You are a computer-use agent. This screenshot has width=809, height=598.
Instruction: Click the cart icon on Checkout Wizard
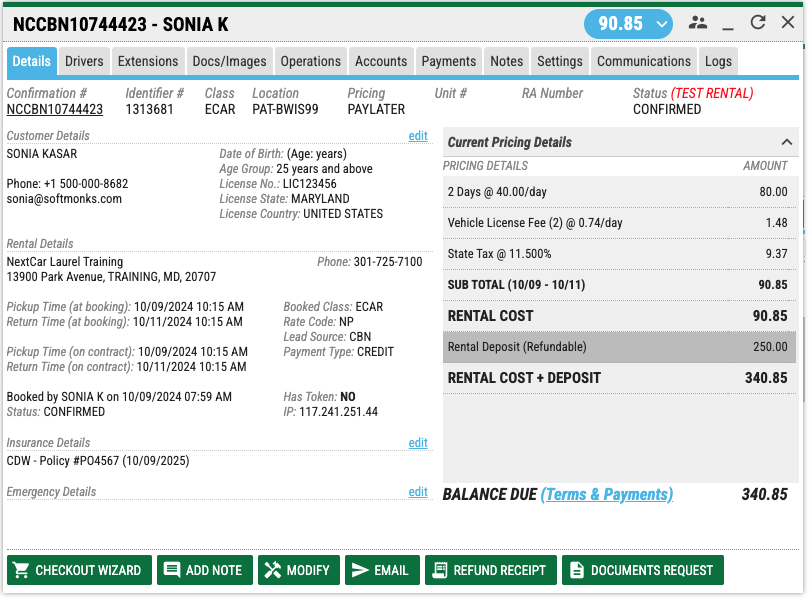pyautogui.click(x=20, y=570)
